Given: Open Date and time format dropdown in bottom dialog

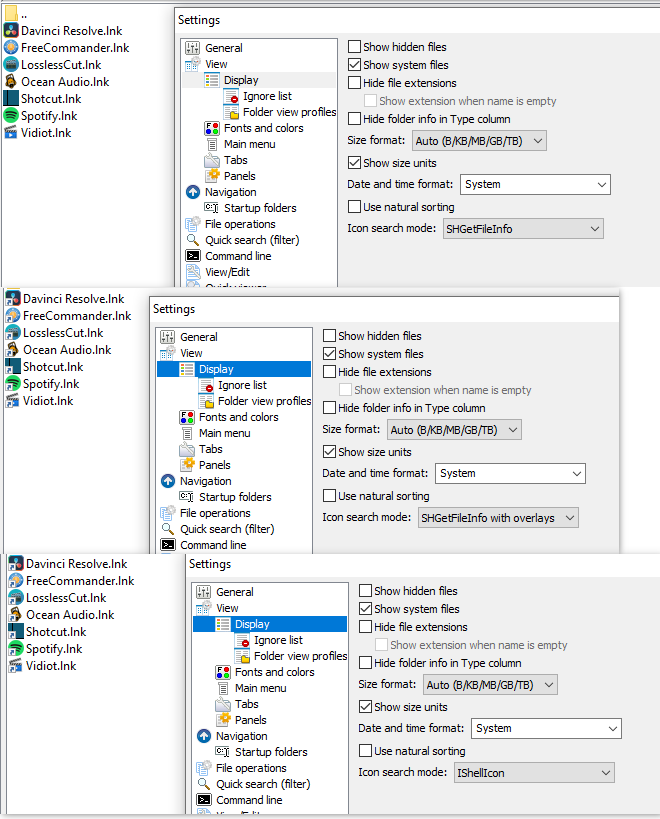Looking at the screenshot, I should [x=546, y=728].
